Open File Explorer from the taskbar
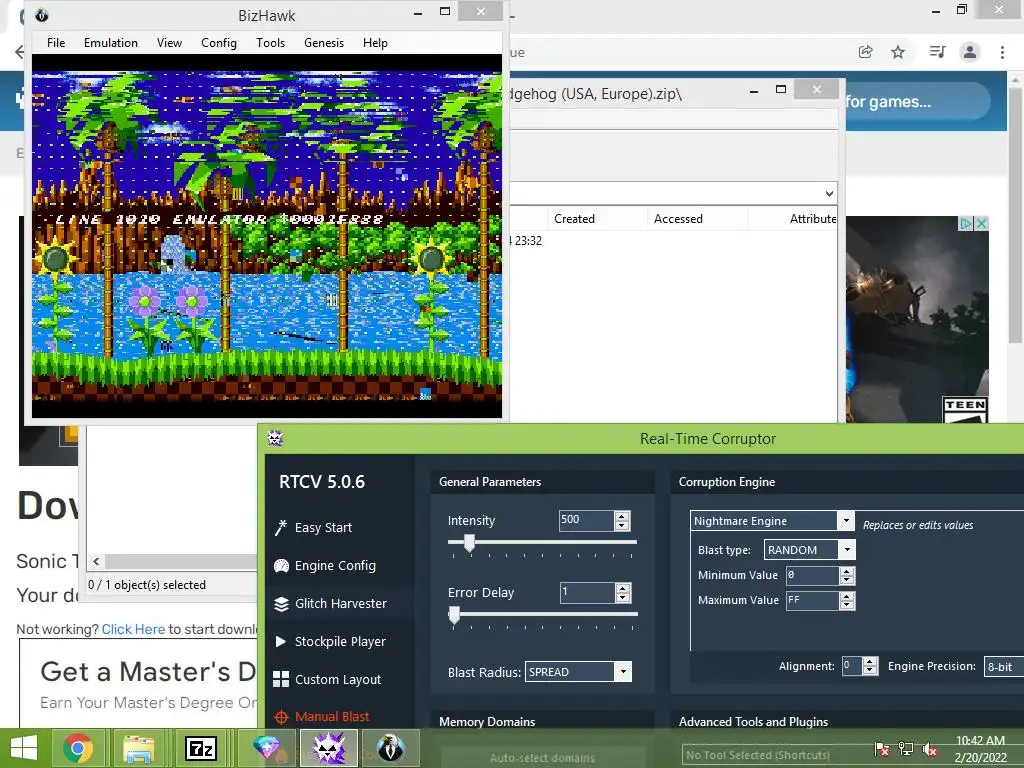1024x768 pixels. (x=138, y=748)
